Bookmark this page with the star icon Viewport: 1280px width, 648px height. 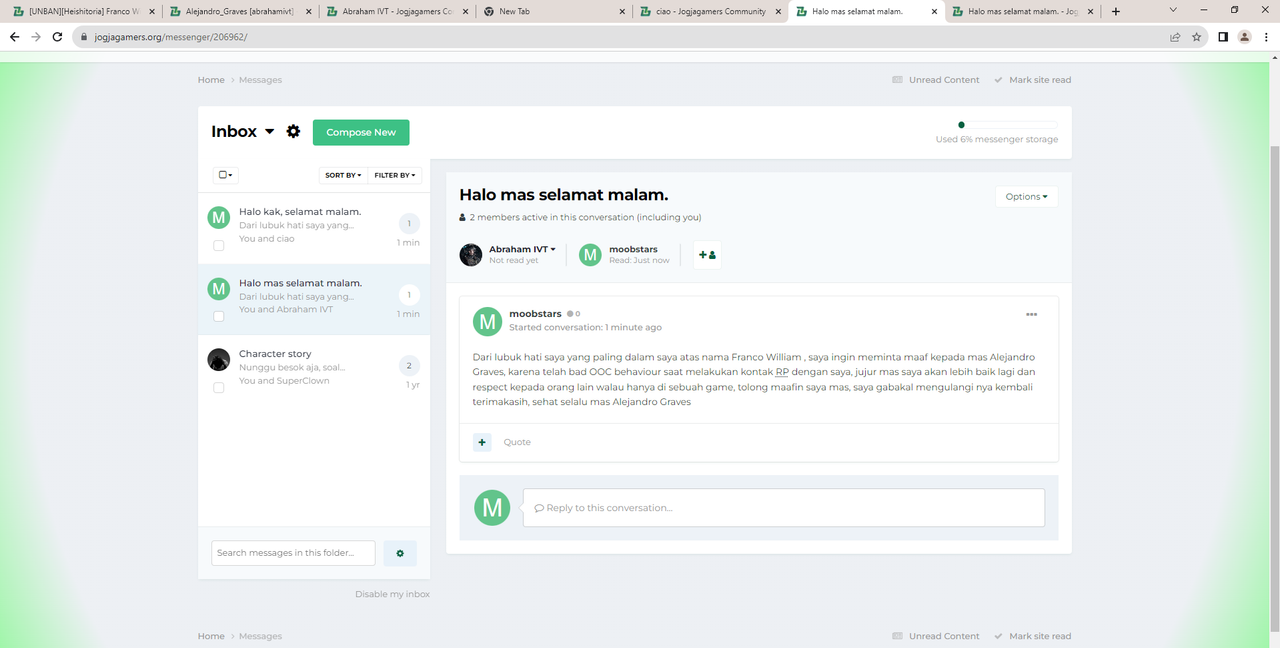pyautogui.click(x=1196, y=37)
